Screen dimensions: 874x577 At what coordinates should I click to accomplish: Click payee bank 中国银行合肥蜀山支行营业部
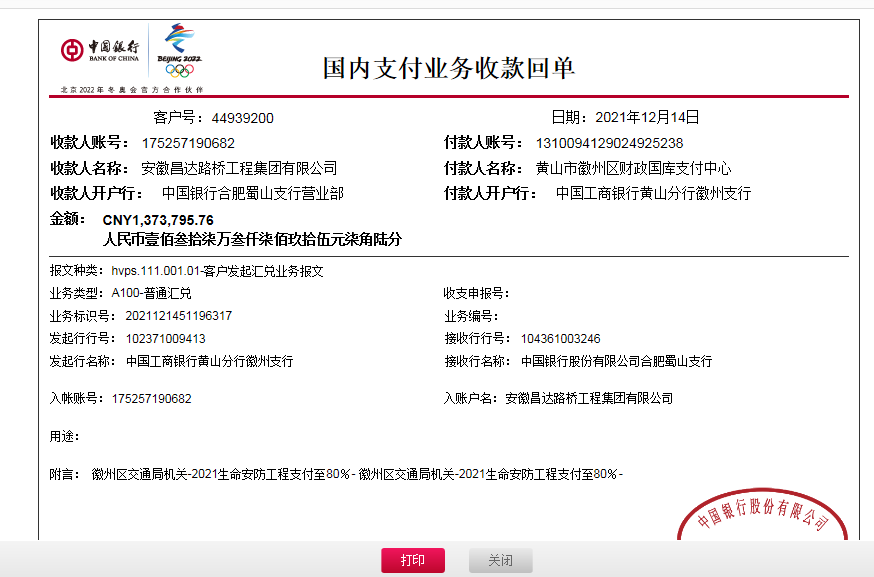tap(253, 193)
